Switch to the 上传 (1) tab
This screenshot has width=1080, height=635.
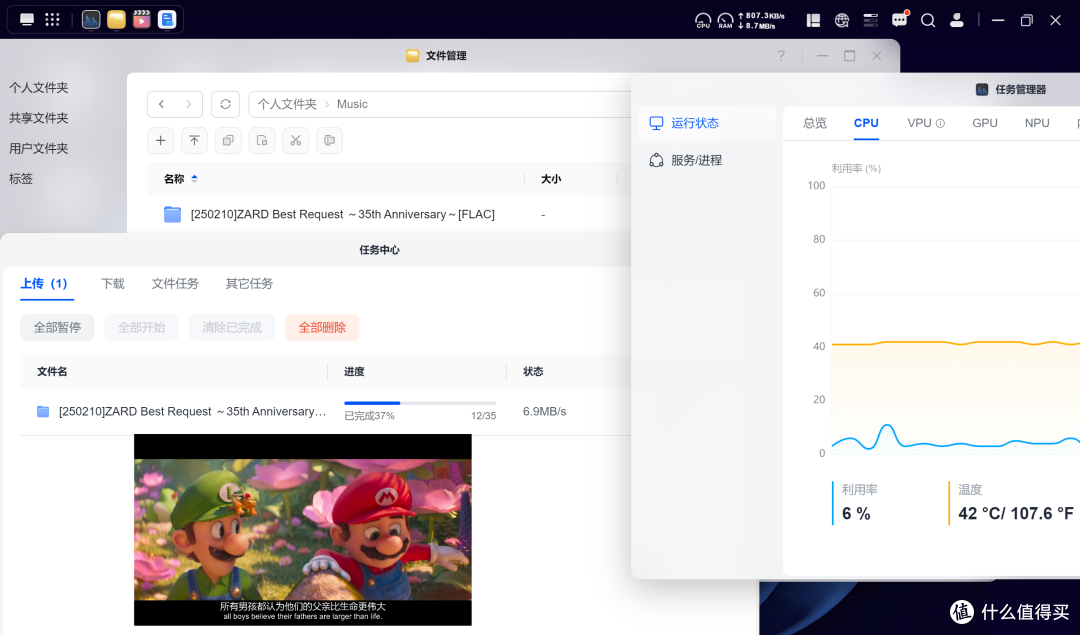(44, 284)
